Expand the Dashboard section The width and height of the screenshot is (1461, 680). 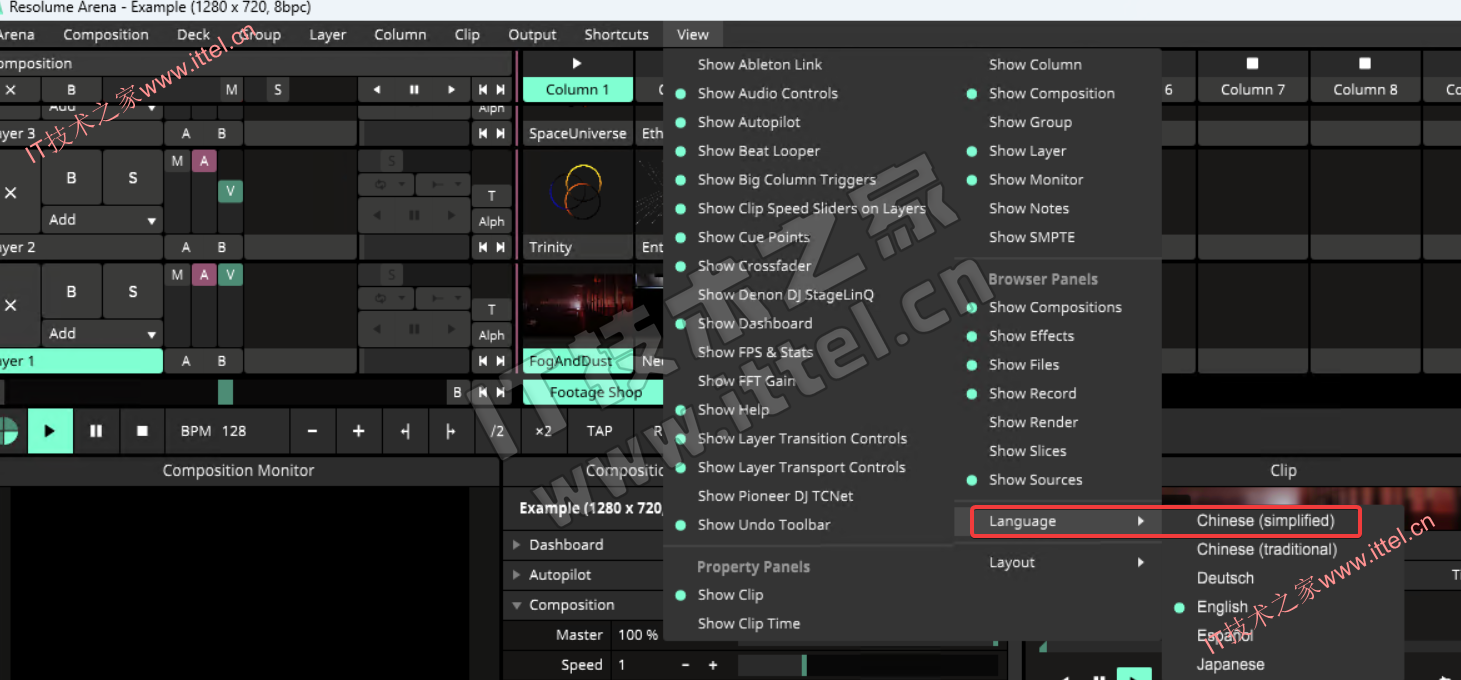point(565,545)
